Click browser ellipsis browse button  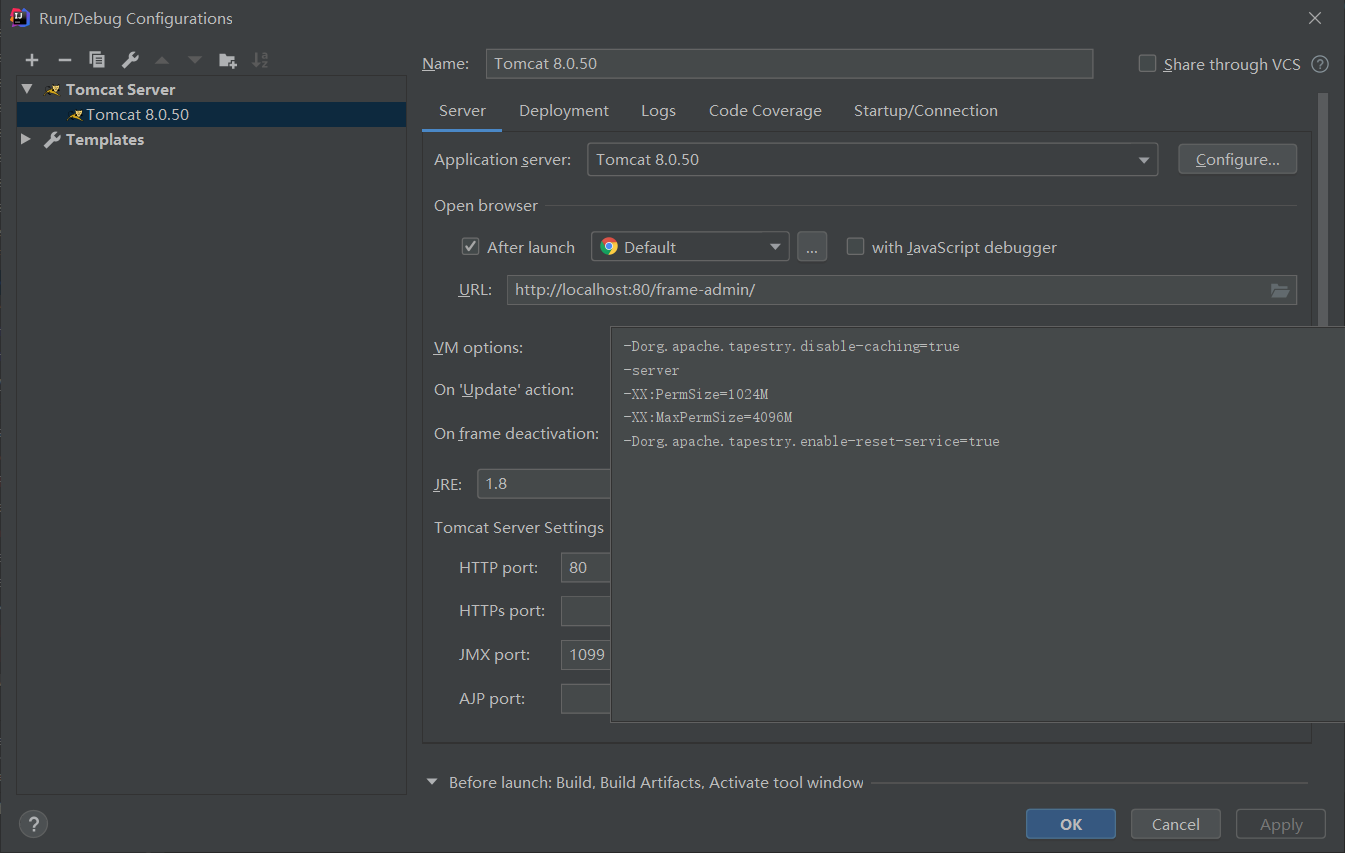(x=812, y=246)
